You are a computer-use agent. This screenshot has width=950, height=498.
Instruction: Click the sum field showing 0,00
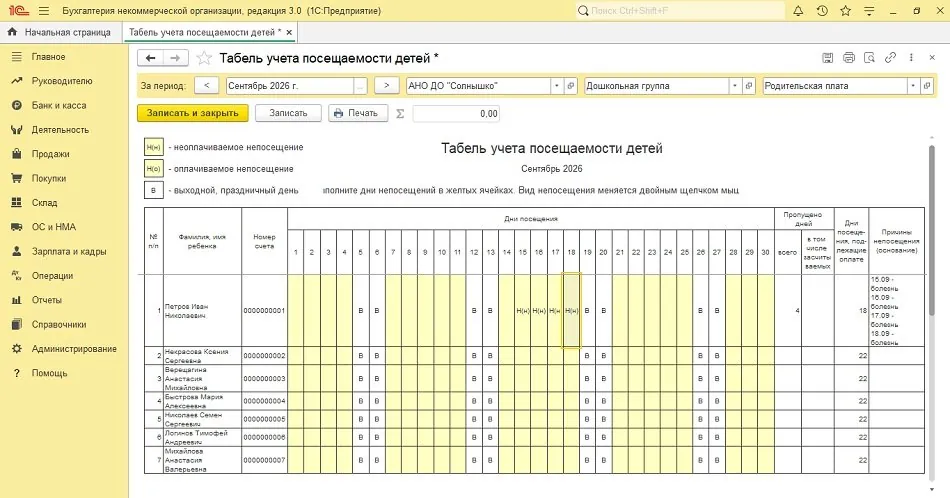[x=456, y=113]
